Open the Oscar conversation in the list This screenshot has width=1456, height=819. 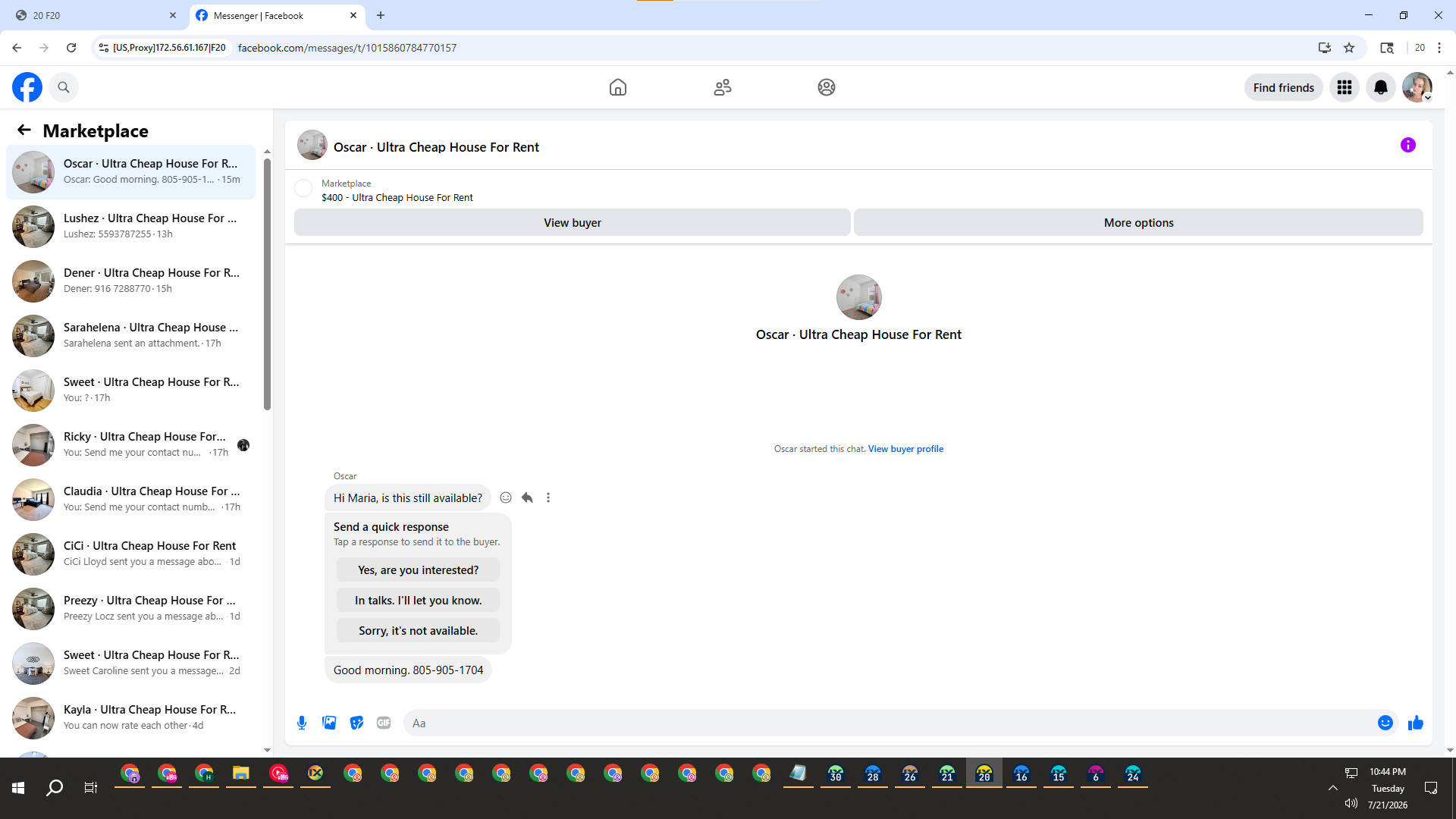tap(131, 172)
